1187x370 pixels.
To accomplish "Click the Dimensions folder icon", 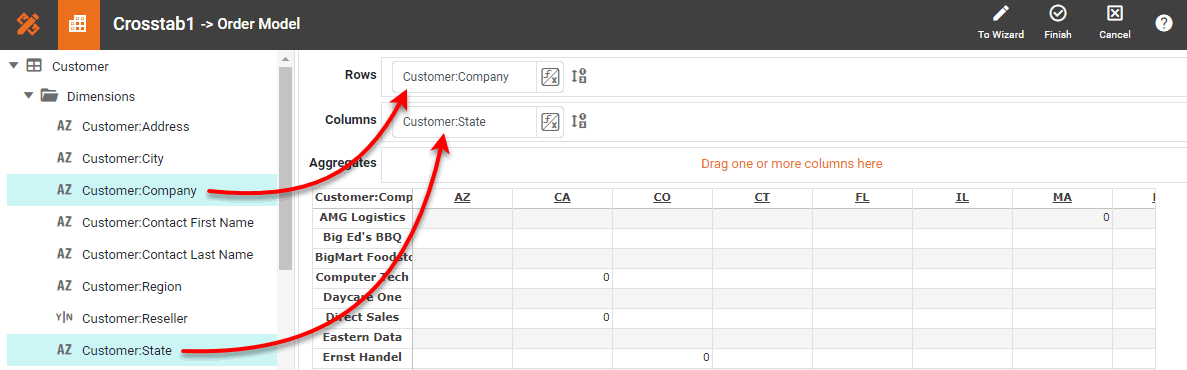I will pos(49,96).
